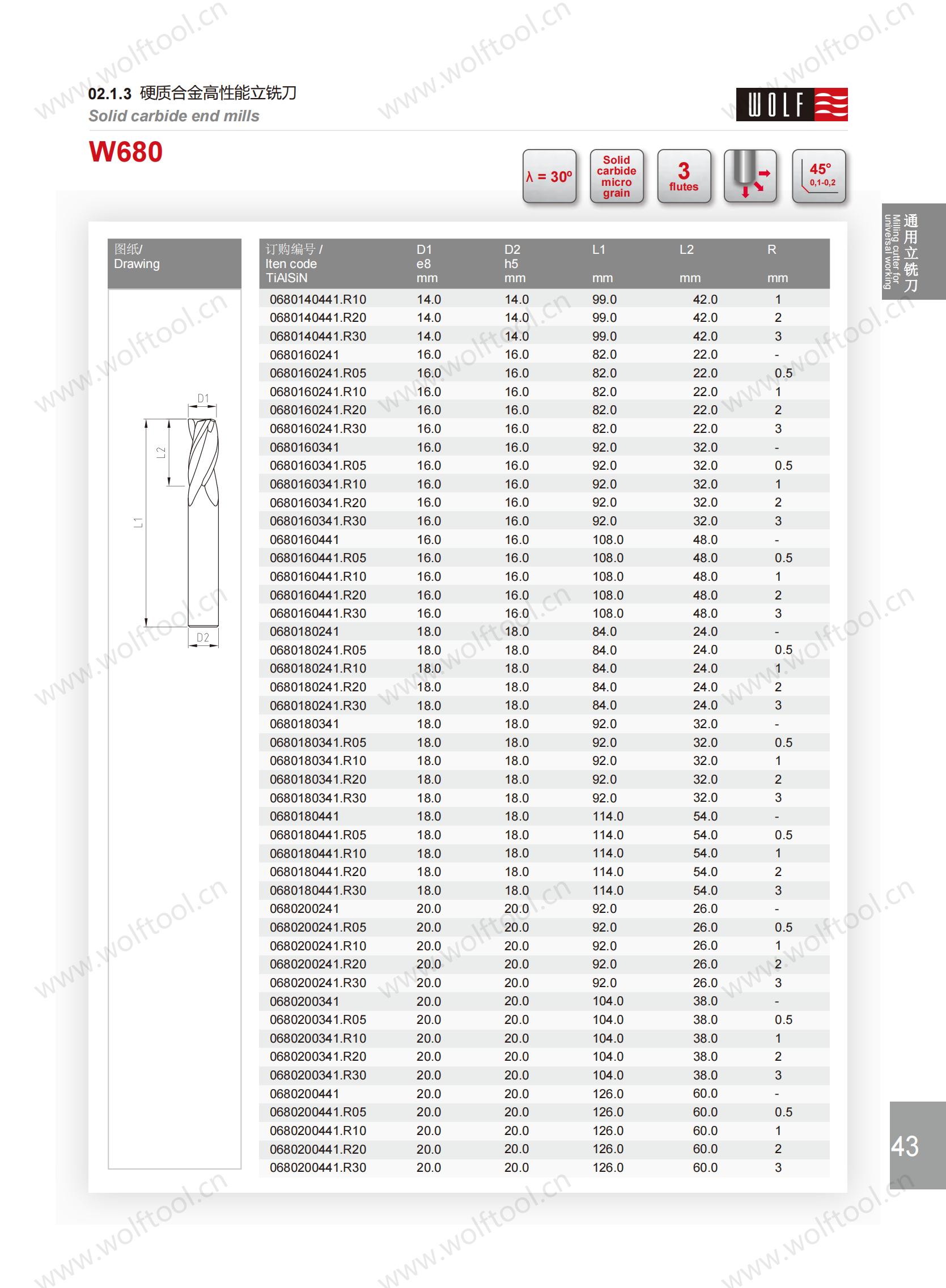Click the 02.1.3 section heading
The image size is (946, 1288).
pos(193,93)
